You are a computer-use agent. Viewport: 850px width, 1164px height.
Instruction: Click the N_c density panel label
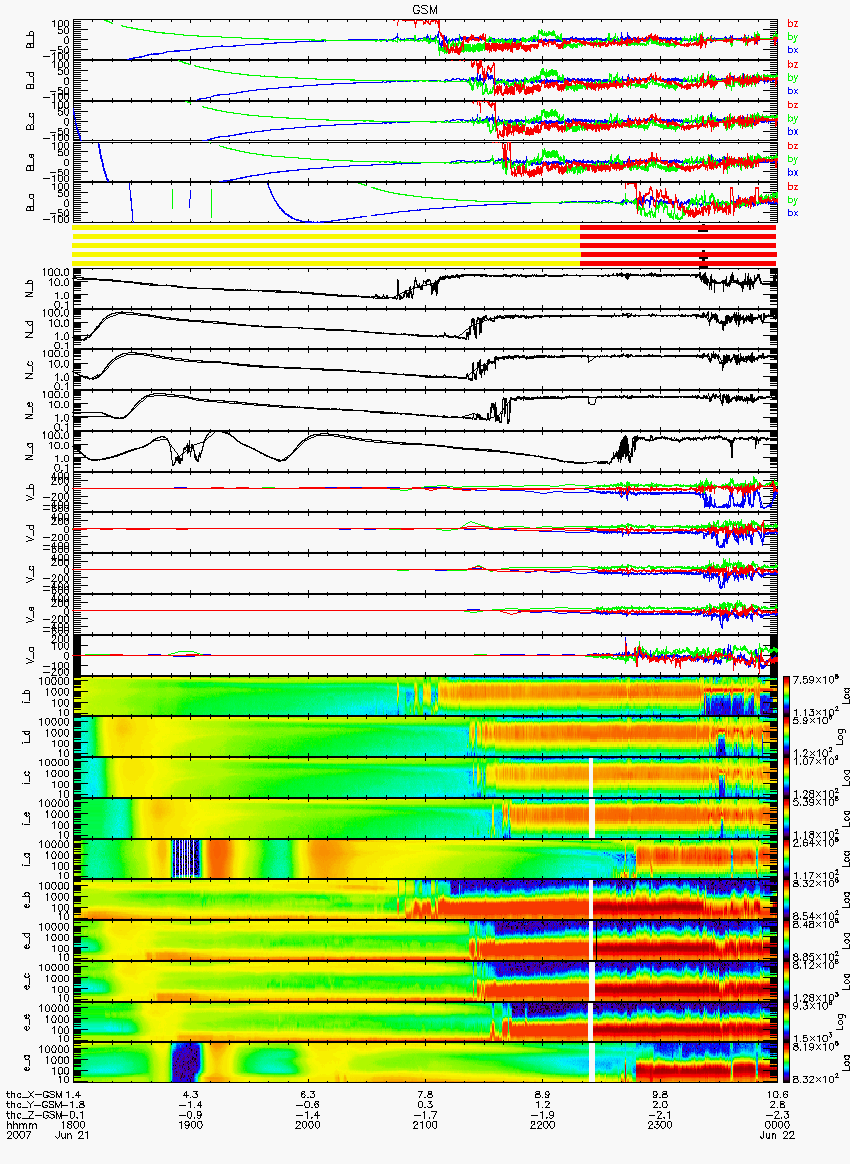(30, 369)
